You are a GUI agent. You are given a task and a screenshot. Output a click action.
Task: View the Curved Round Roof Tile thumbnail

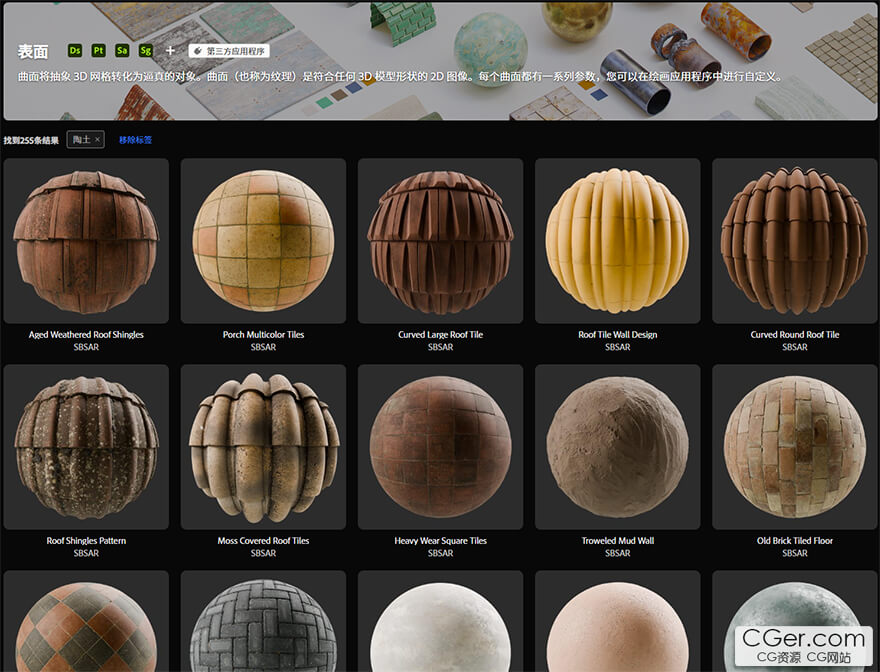point(795,241)
